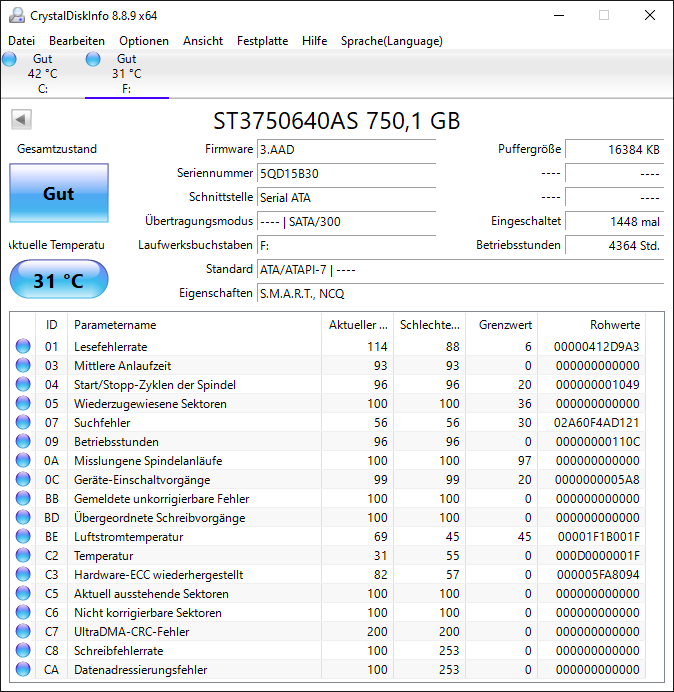Select the Suchfehler parameter name
The image size is (674, 692).
click(102, 423)
